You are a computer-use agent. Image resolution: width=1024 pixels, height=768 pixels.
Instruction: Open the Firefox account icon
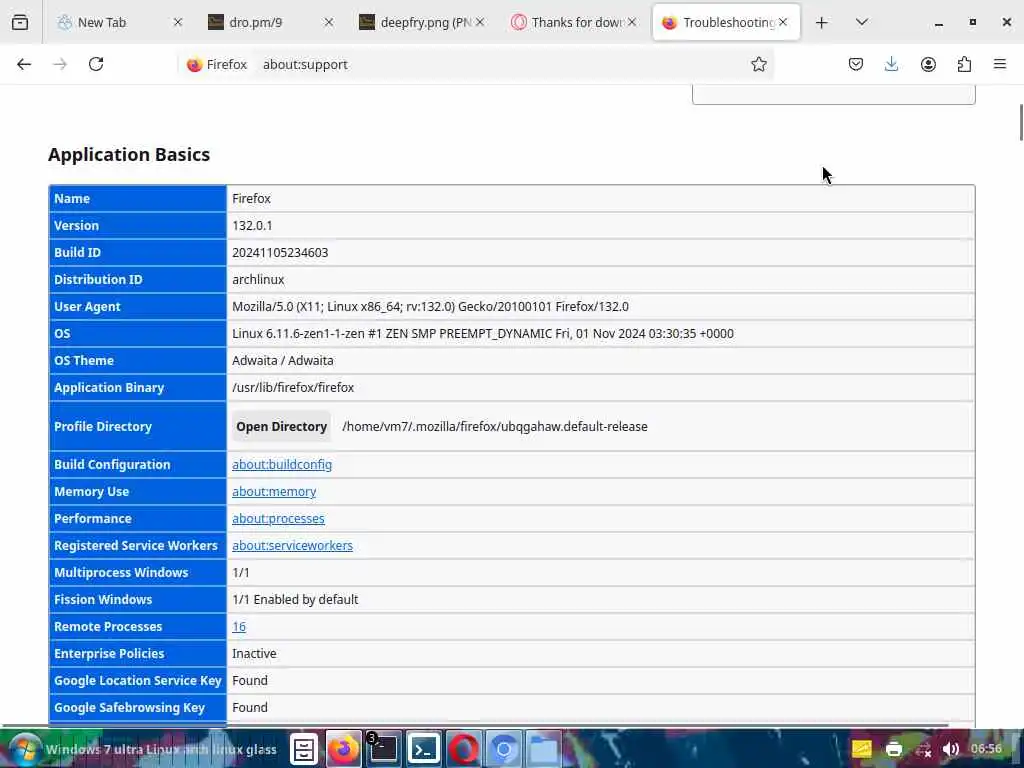click(928, 64)
